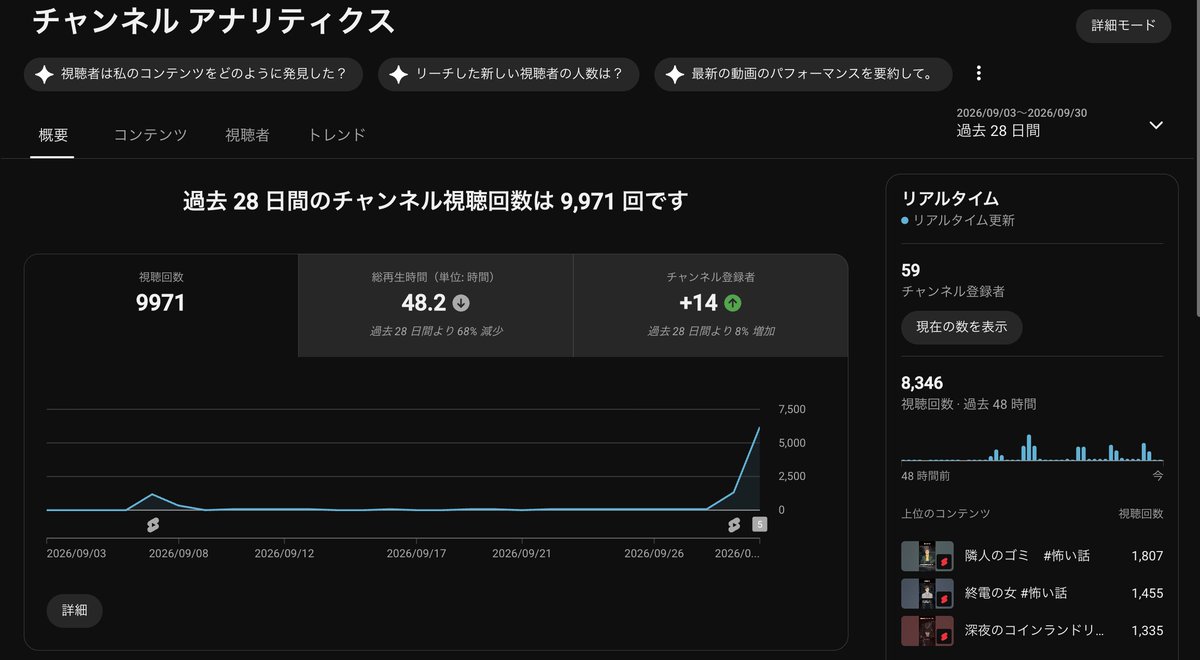Click the green up-arrow icon beside +14

[732, 303]
